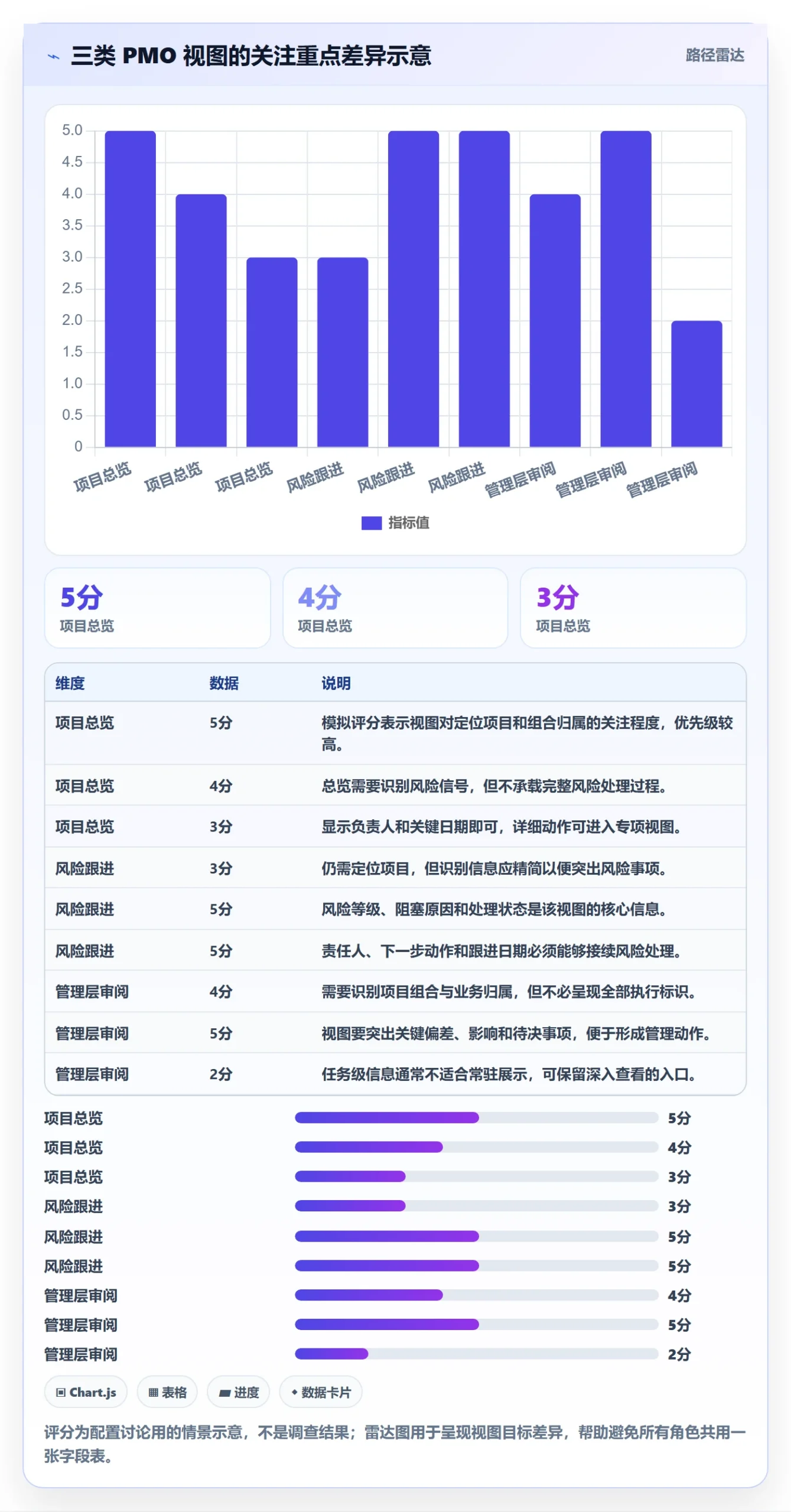The height and width of the screenshot is (1512, 791).
Task: Click the lightning icon beside the title
Action: (x=54, y=57)
